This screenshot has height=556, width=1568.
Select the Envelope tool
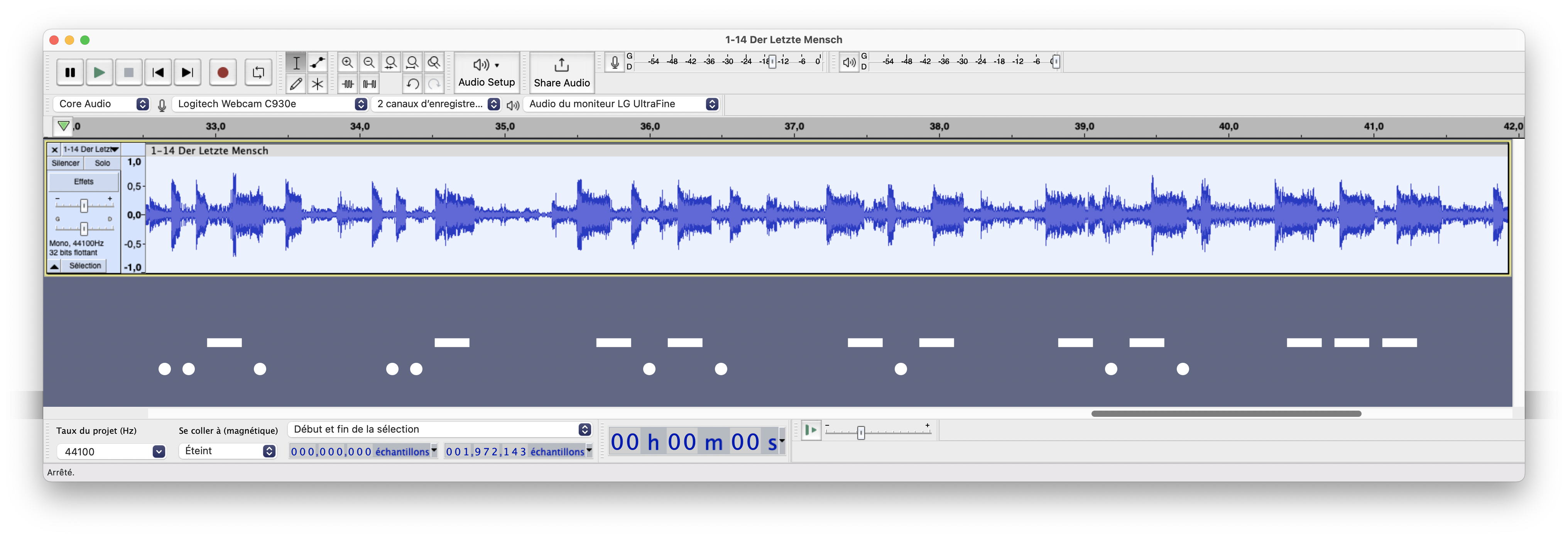(x=317, y=63)
